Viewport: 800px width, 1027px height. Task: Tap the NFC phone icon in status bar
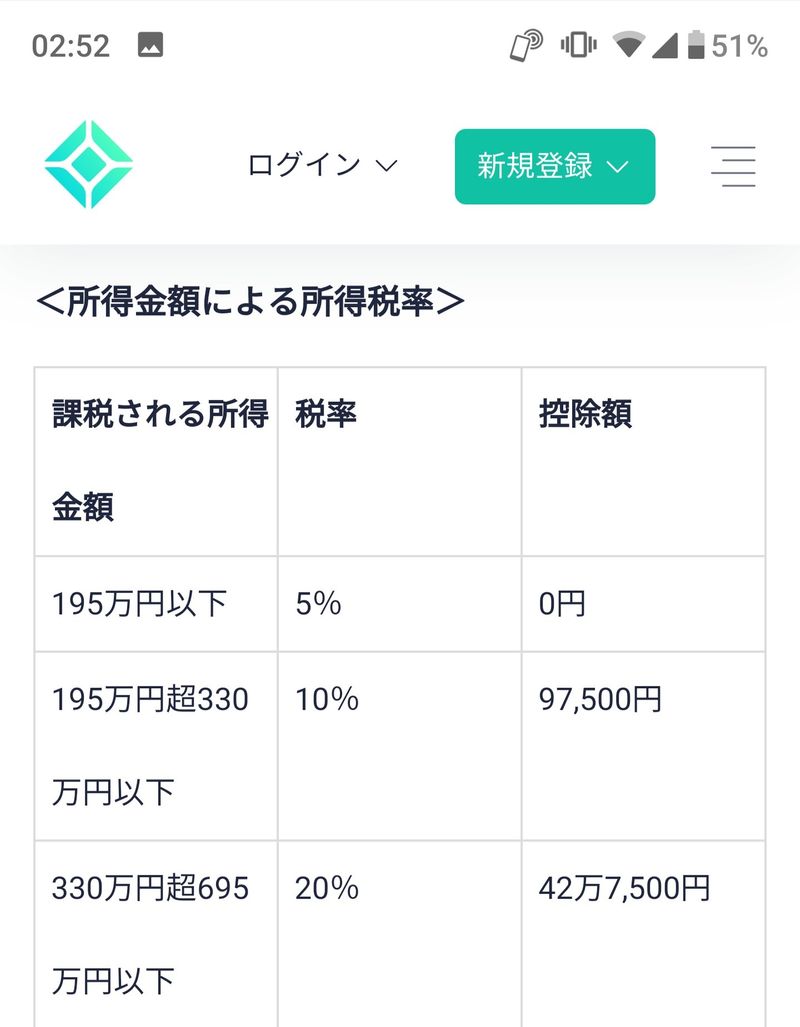[526, 45]
